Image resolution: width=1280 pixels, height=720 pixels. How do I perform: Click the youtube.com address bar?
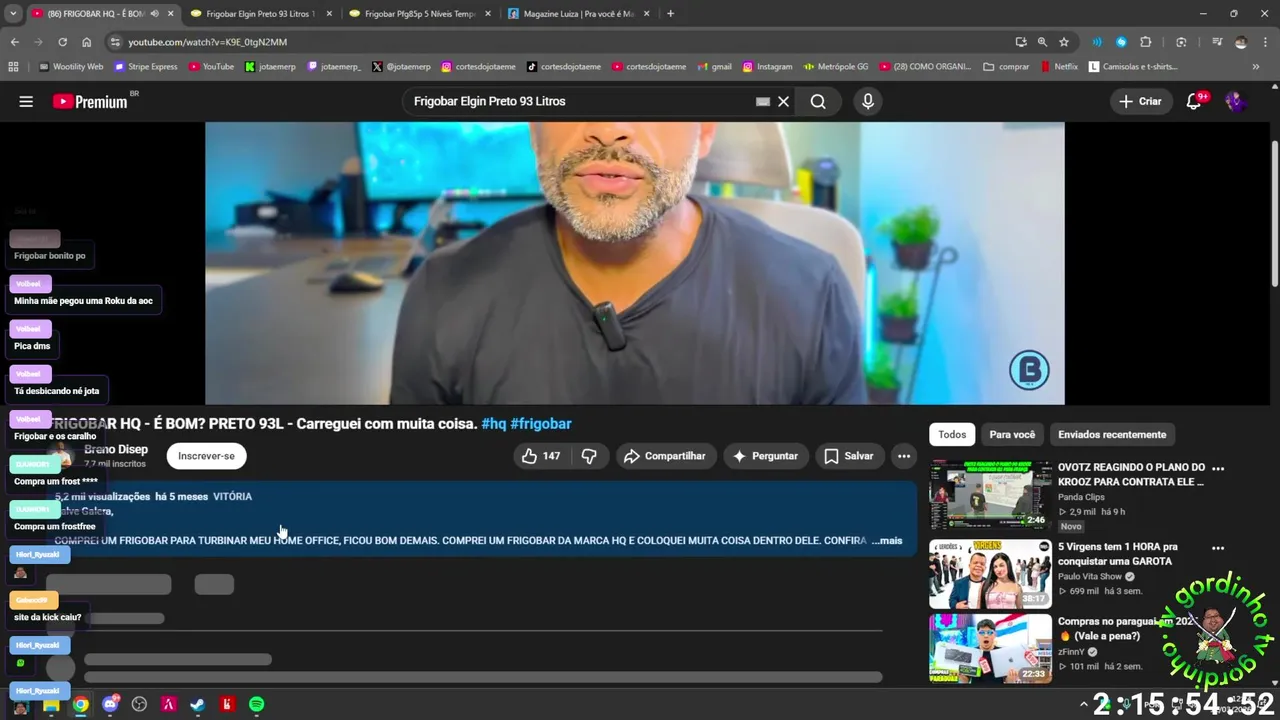(x=560, y=42)
